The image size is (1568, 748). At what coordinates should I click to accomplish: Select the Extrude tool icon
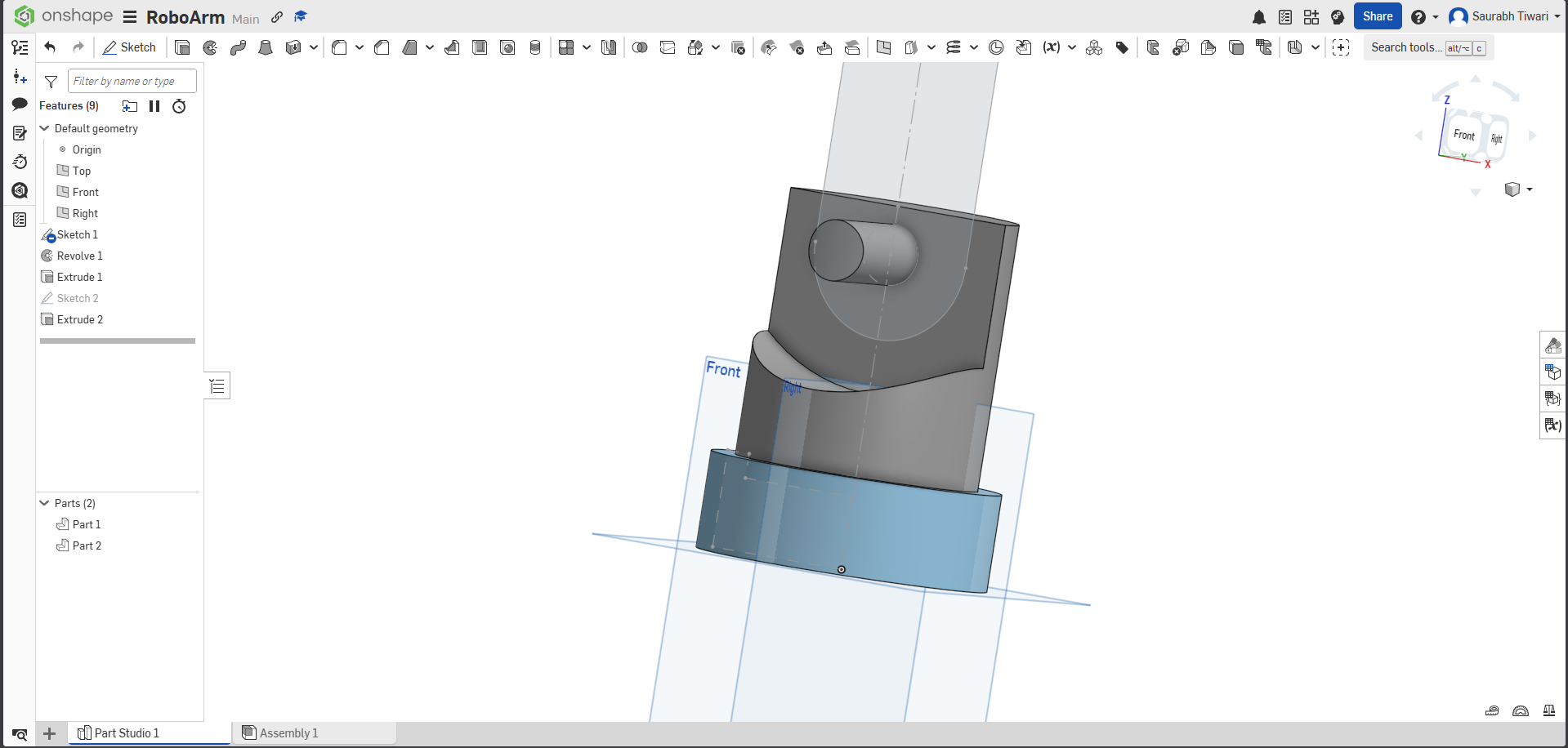point(182,47)
